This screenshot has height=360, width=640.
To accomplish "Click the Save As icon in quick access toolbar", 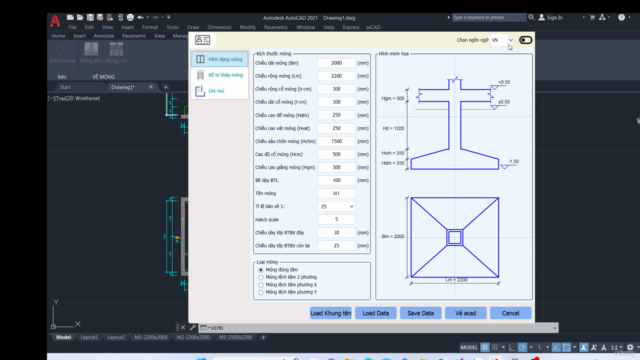I will (100, 18).
